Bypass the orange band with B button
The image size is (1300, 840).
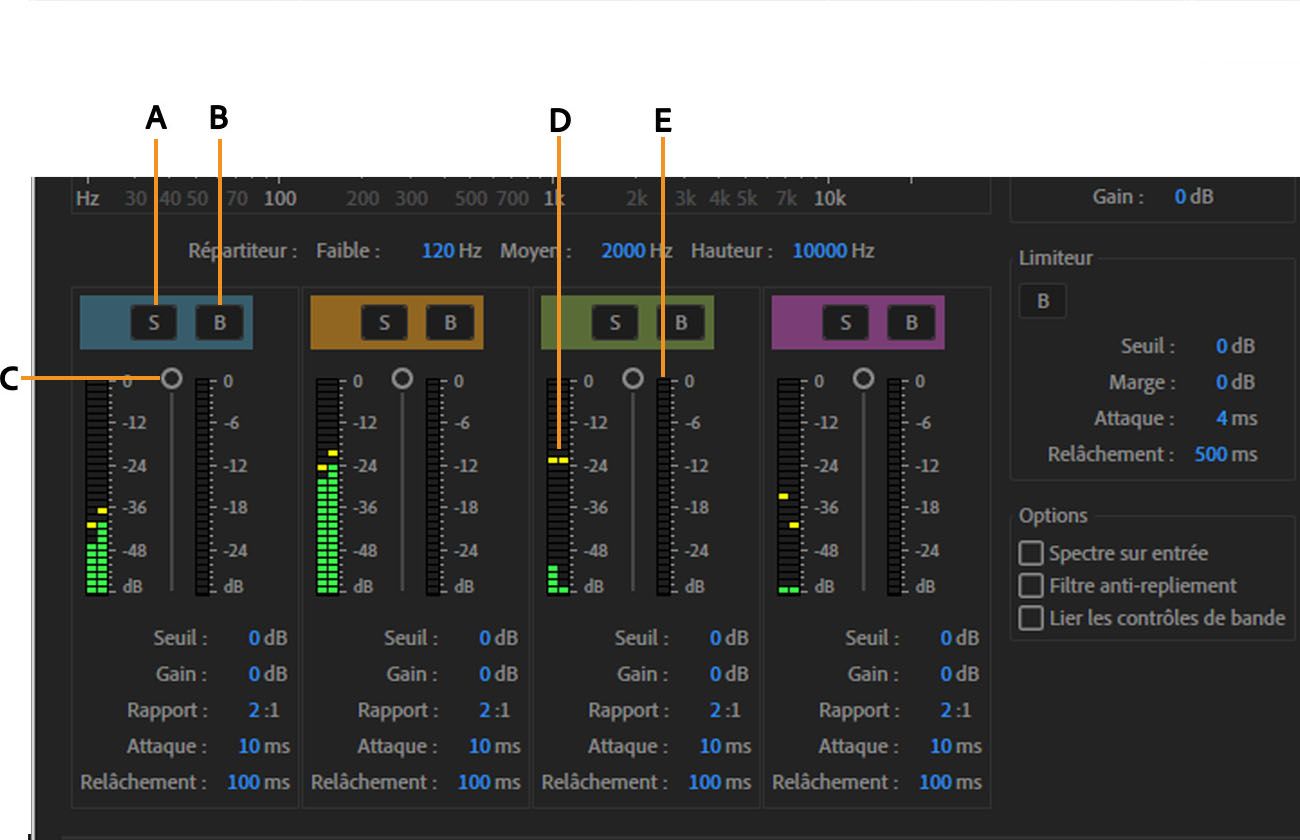click(450, 323)
